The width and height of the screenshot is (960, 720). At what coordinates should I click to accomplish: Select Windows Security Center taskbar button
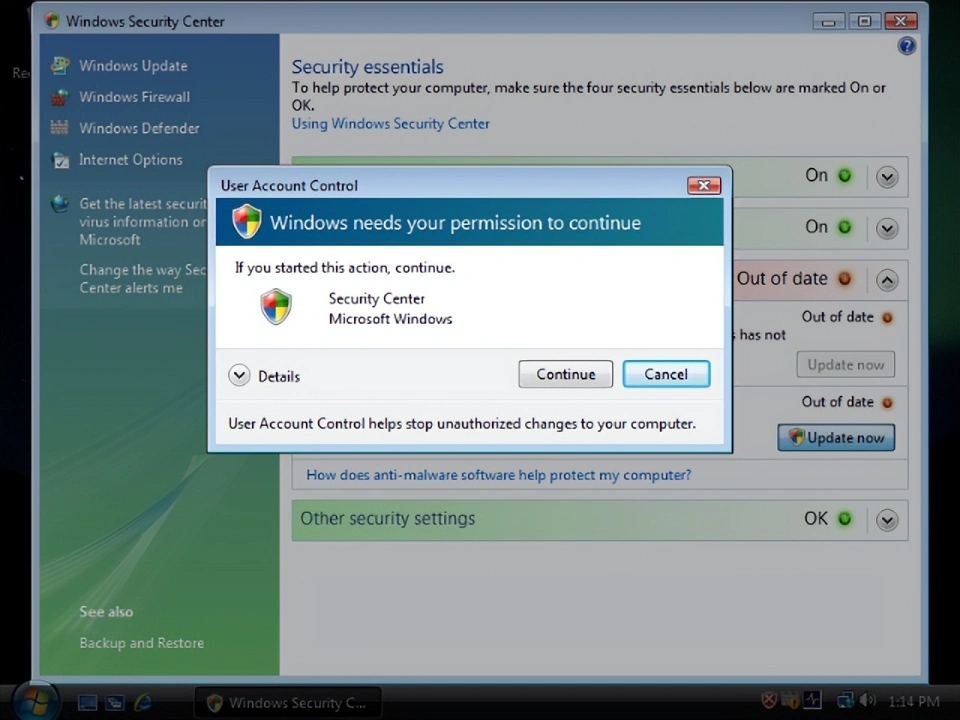point(287,702)
